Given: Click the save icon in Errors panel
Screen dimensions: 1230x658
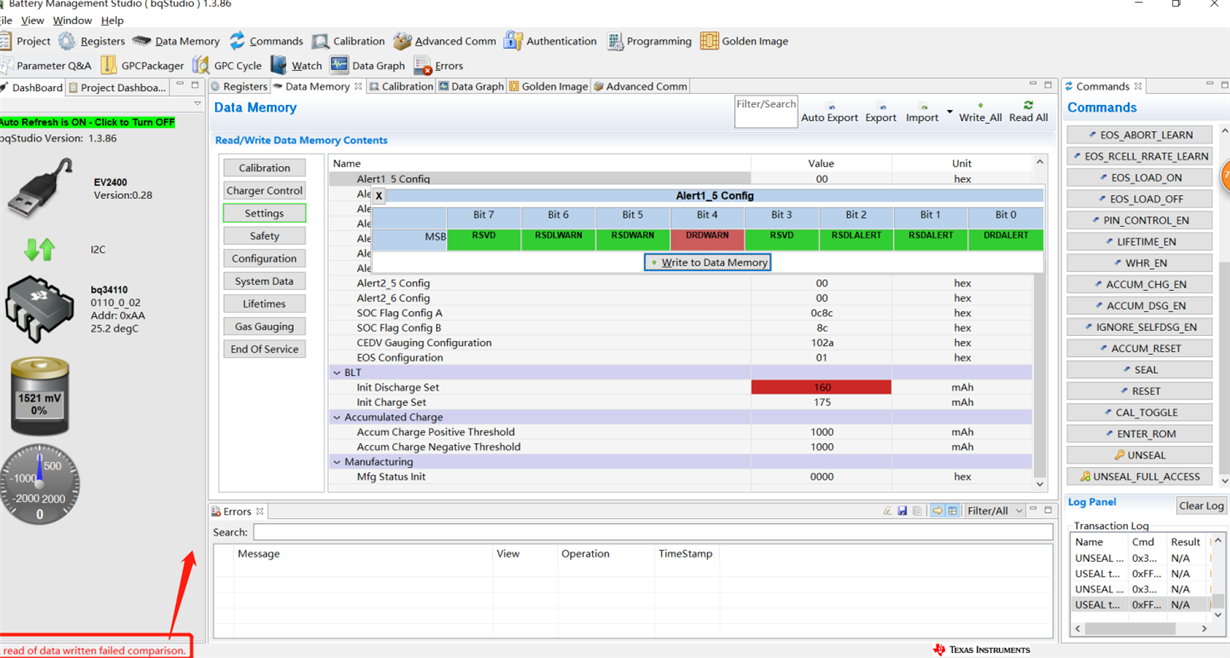Looking at the screenshot, I should point(902,511).
